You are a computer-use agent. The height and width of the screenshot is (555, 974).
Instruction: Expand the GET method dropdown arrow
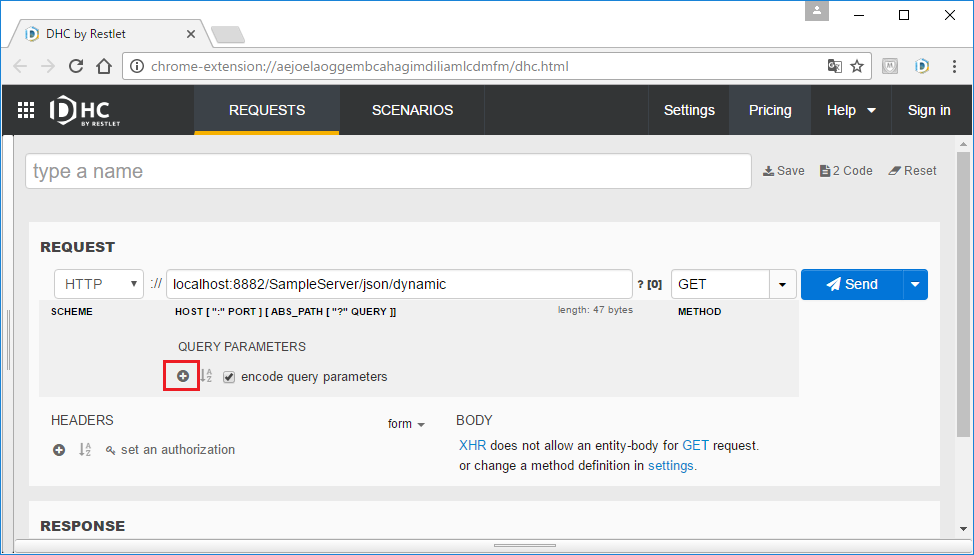coord(782,285)
